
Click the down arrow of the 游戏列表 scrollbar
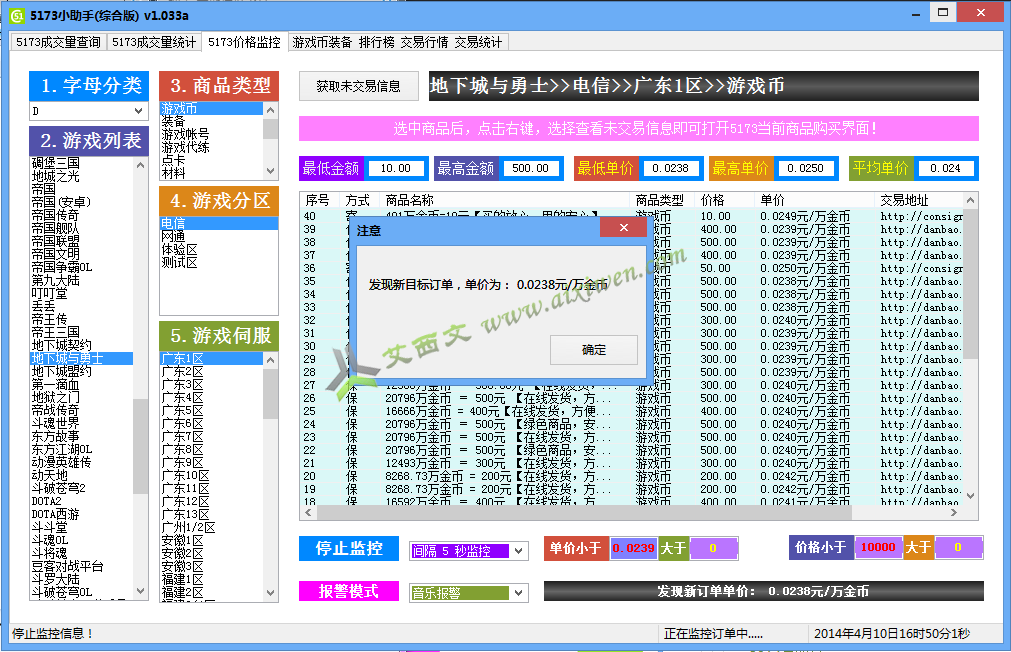(141, 591)
